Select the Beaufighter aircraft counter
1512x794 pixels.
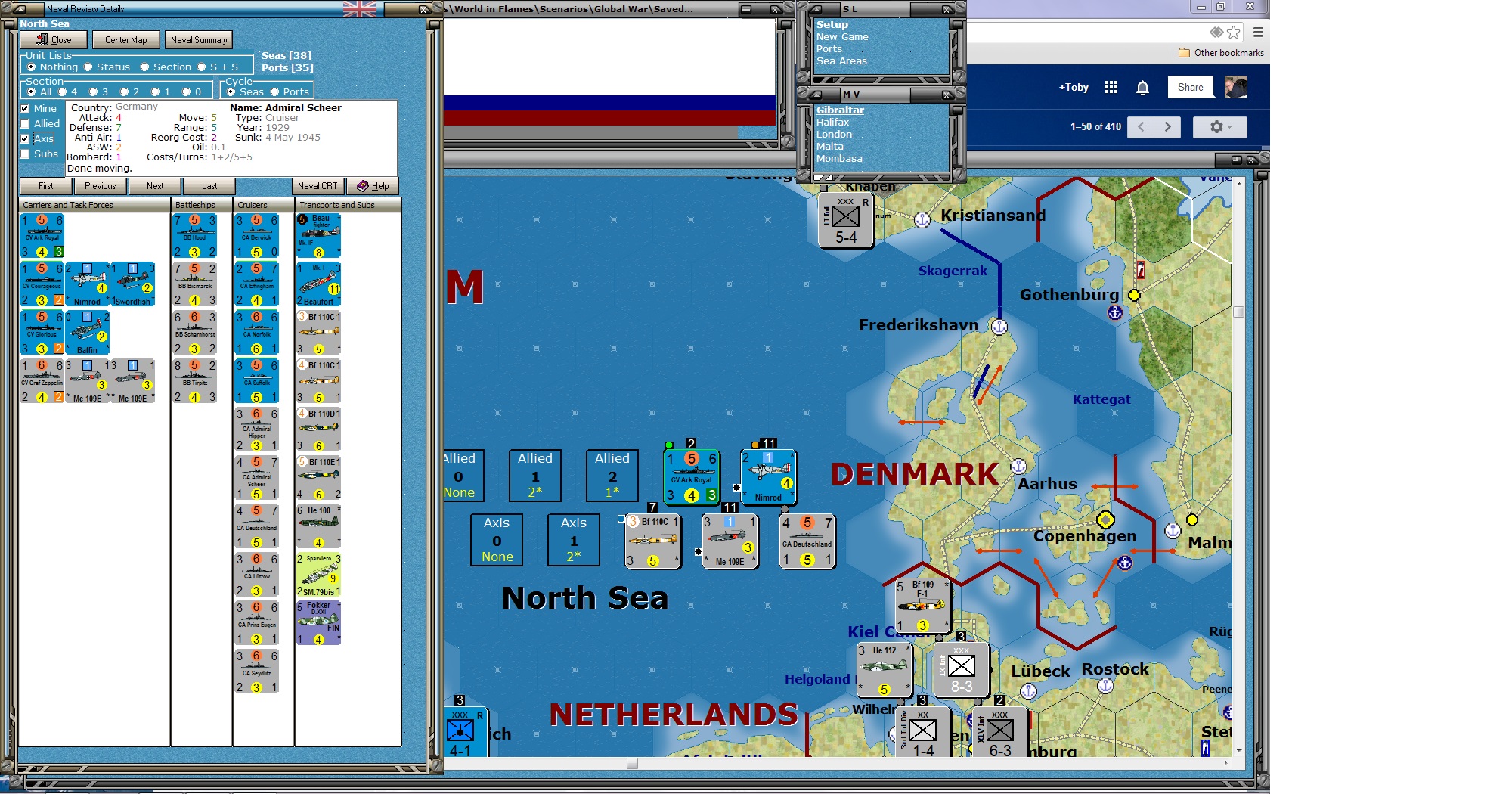[x=319, y=236]
